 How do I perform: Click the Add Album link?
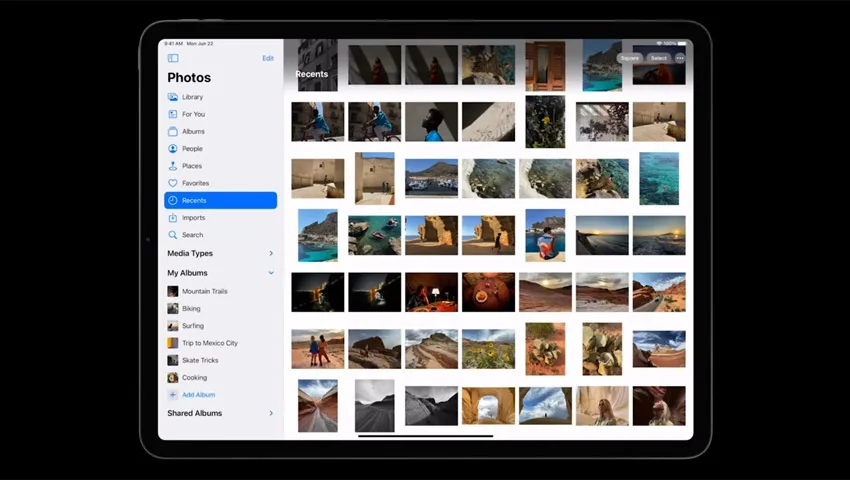(198, 395)
